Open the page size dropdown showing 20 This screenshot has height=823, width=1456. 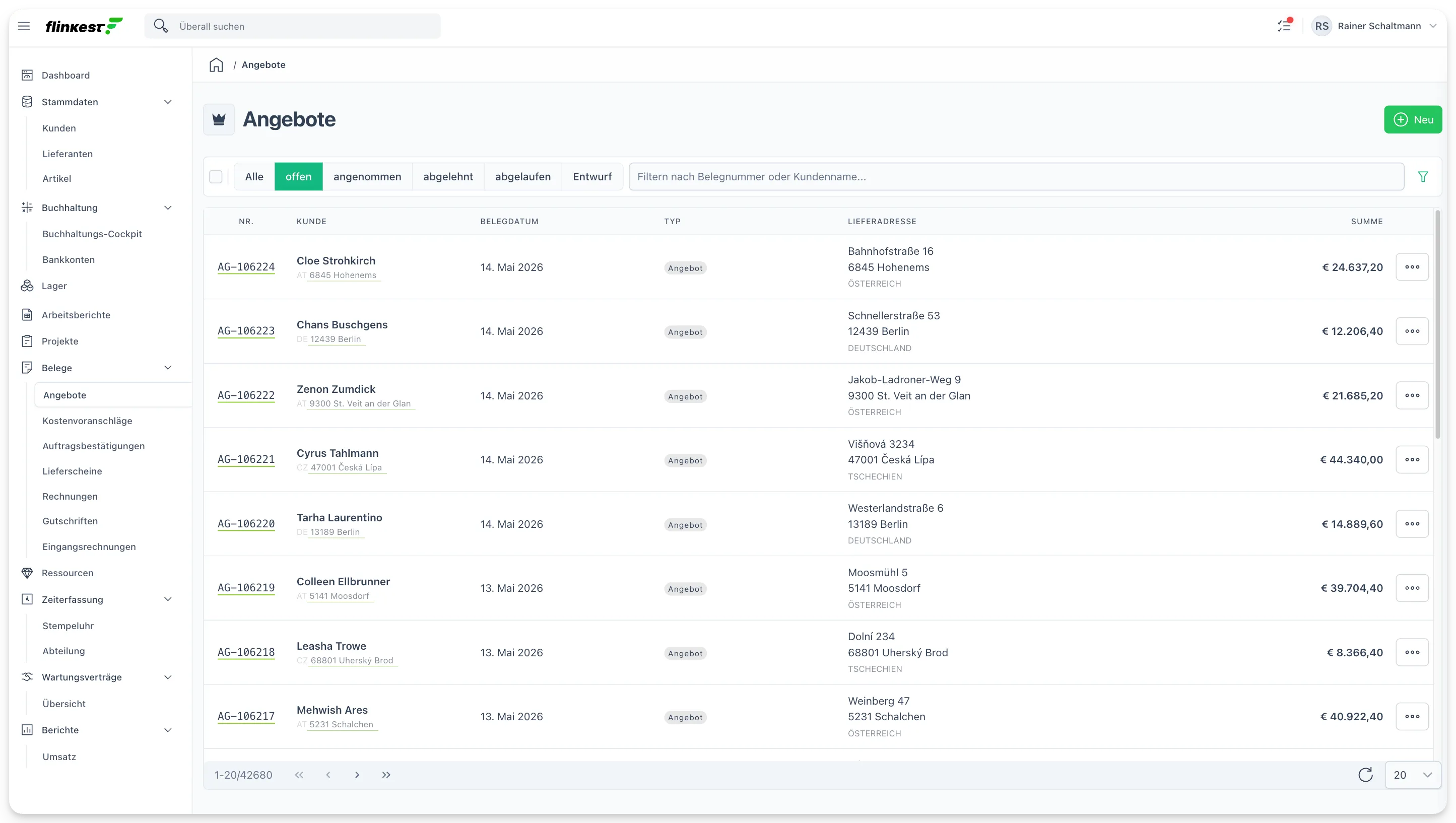tap(1413, 775)
